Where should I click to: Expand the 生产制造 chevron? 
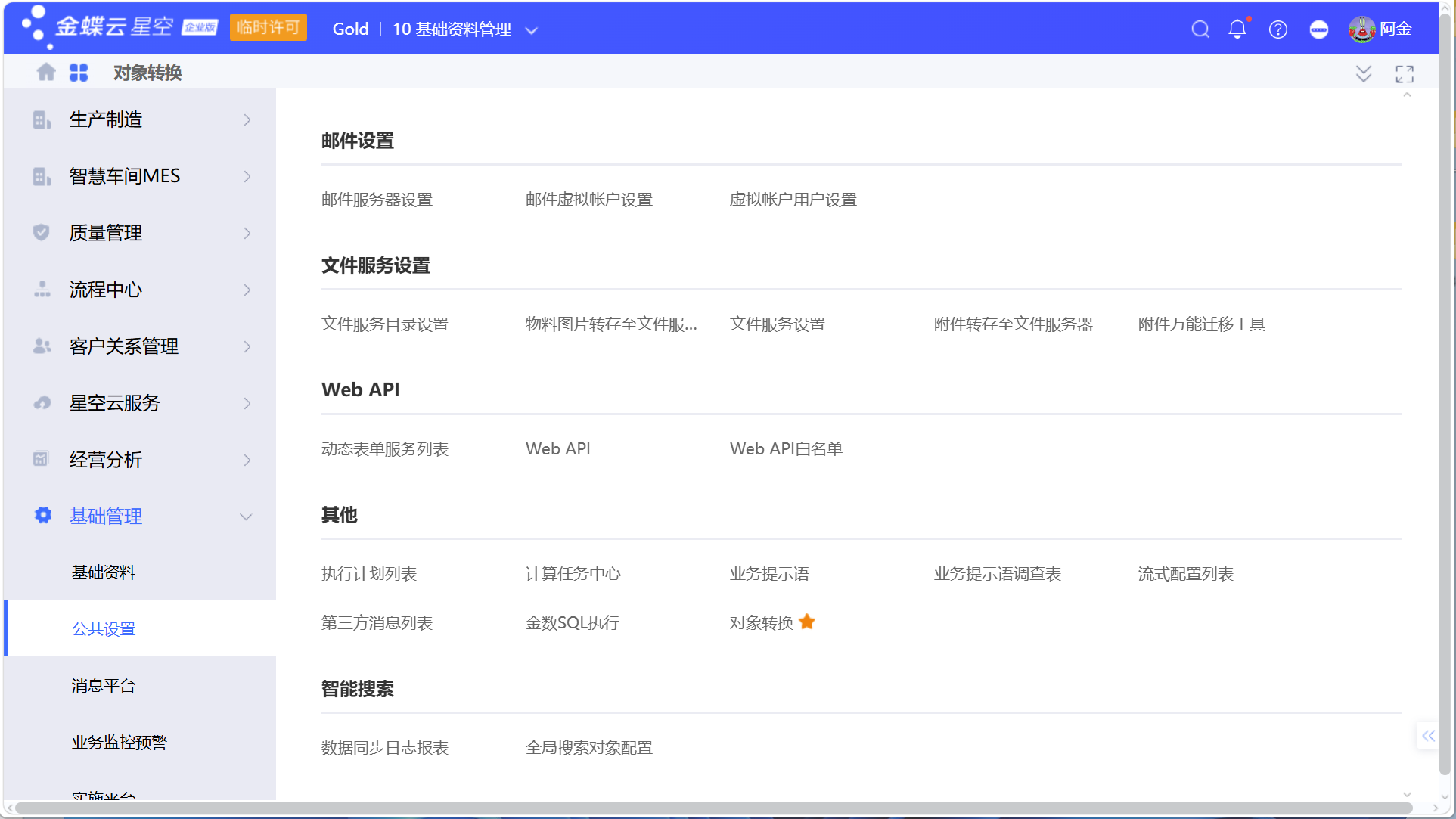247,119
